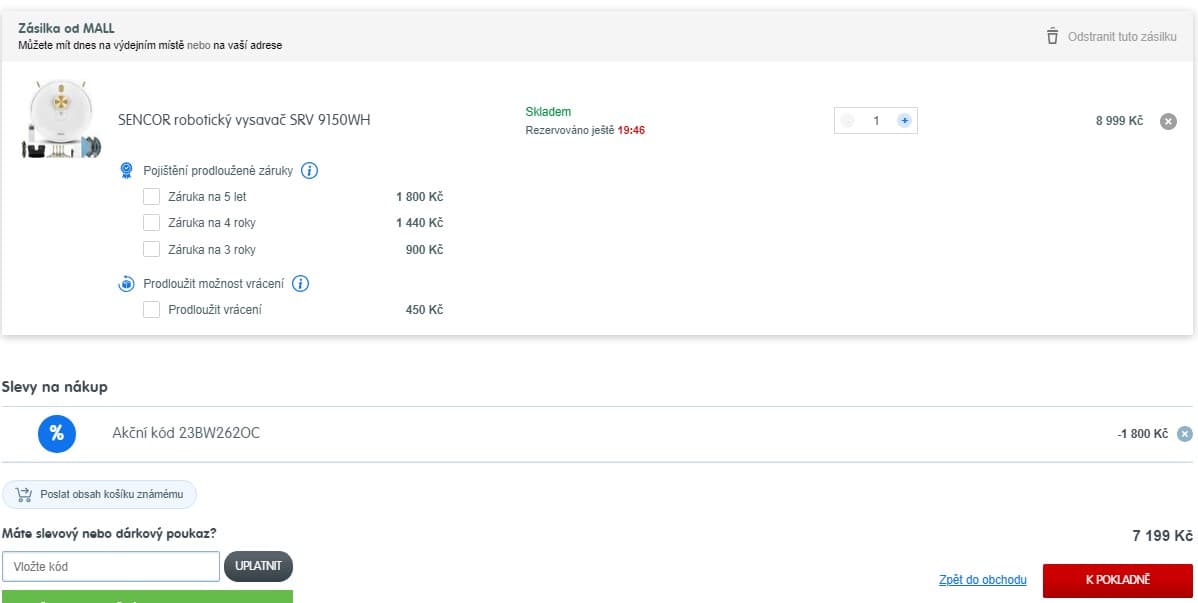Click the Prodloužit možnost vrácení label
1198x603 pixels.
click(x=213, y=284)
